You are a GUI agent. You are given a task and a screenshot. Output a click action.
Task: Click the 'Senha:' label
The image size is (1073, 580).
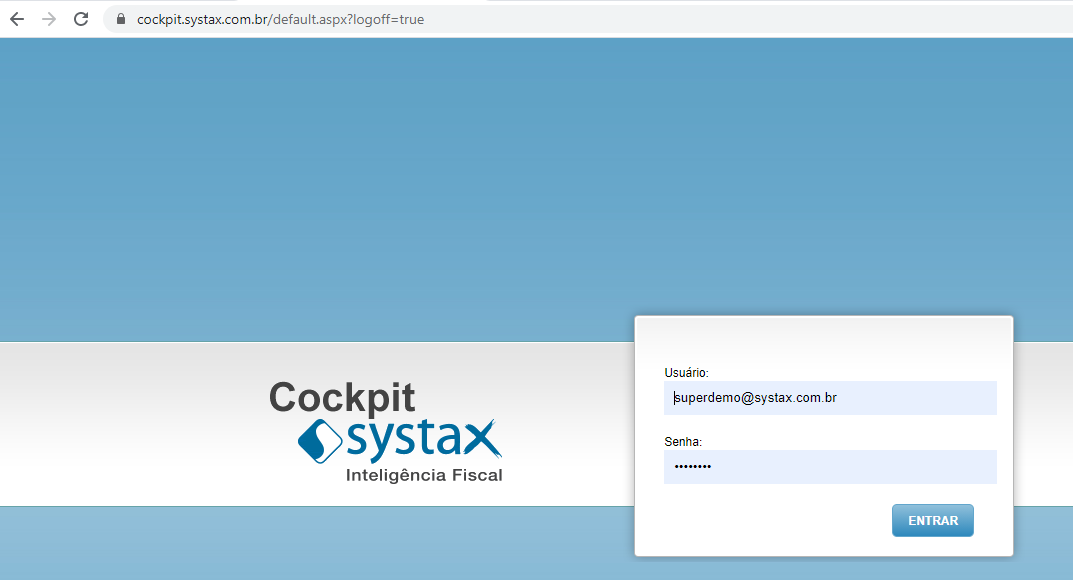pyautogui.click(x=683, y=442)
